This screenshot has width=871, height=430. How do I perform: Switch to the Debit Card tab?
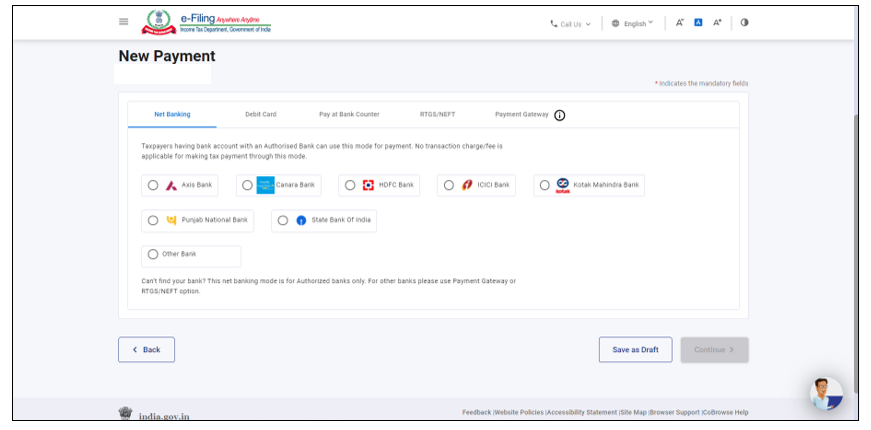[260, 115]
